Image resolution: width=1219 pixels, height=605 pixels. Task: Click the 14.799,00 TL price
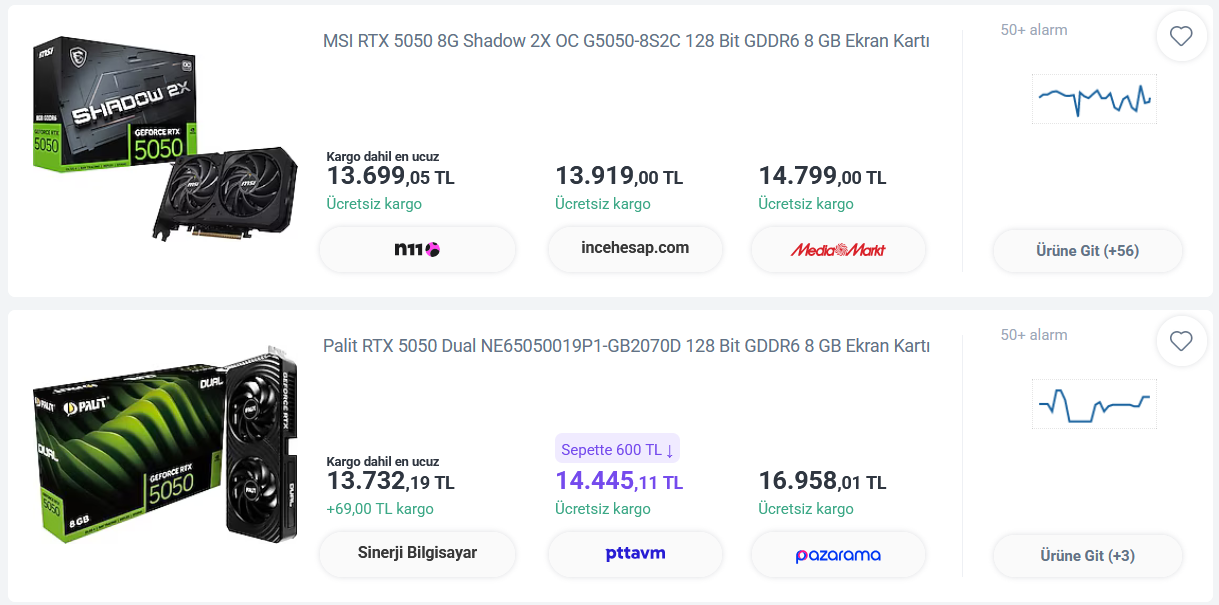pos(822,177)
